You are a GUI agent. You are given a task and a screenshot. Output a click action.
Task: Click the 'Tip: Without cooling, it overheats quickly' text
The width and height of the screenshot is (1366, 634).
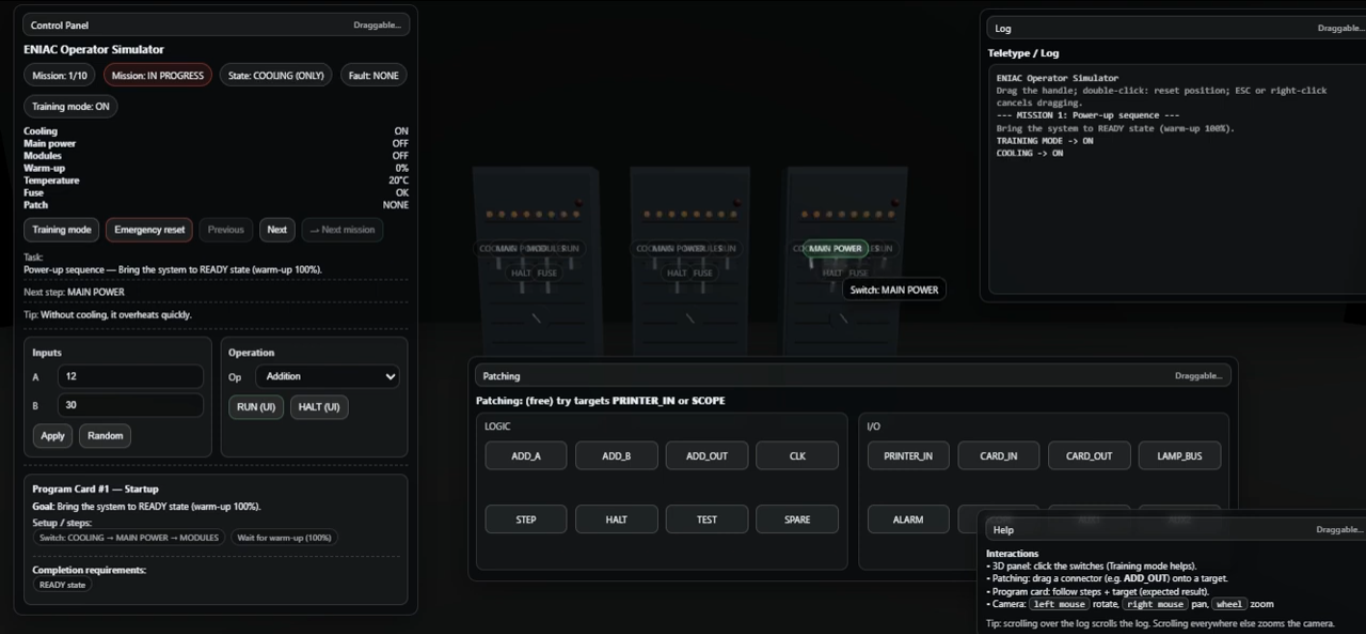[108, 315]
